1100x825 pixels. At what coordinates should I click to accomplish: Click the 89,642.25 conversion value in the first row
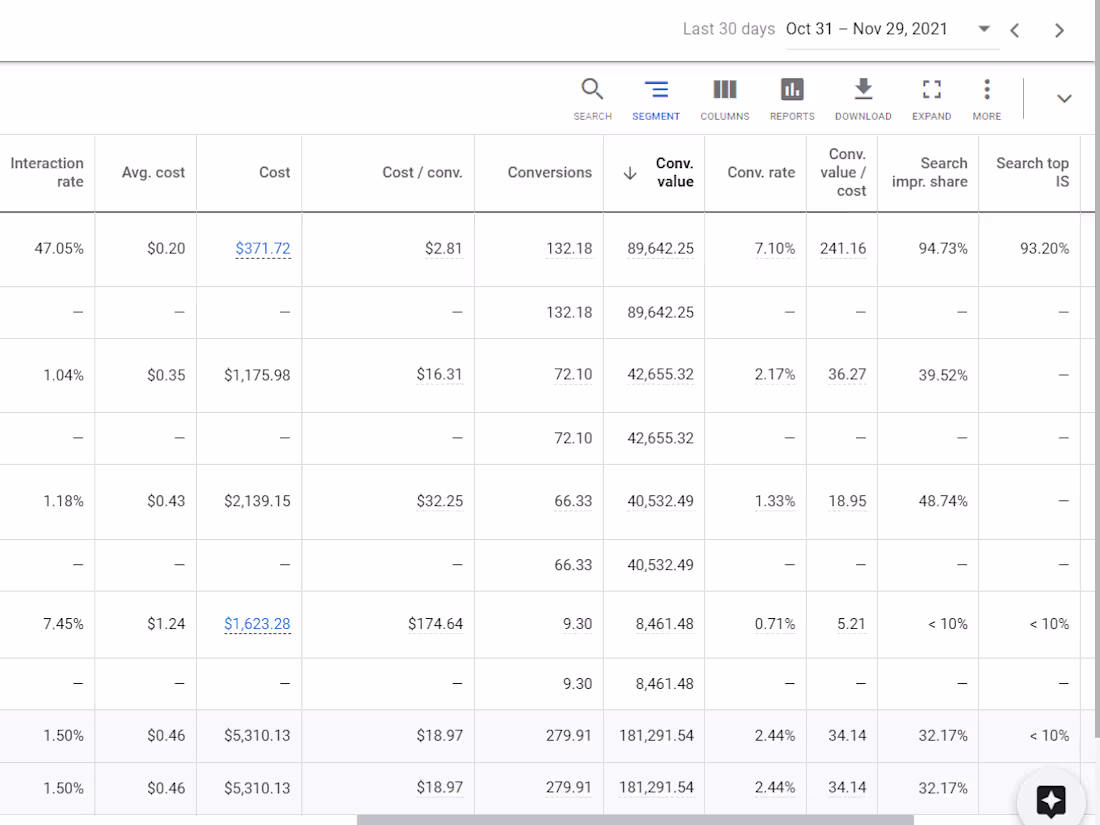coord(660,249)
